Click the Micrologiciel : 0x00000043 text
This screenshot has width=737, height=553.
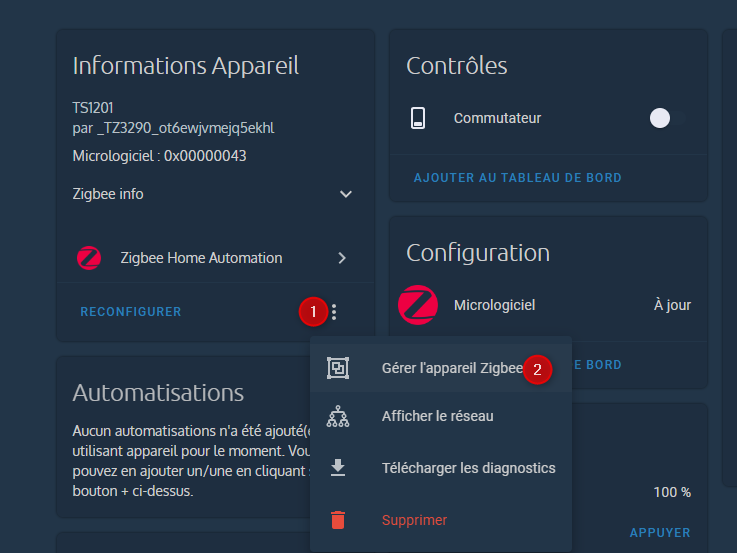[159, 156]
